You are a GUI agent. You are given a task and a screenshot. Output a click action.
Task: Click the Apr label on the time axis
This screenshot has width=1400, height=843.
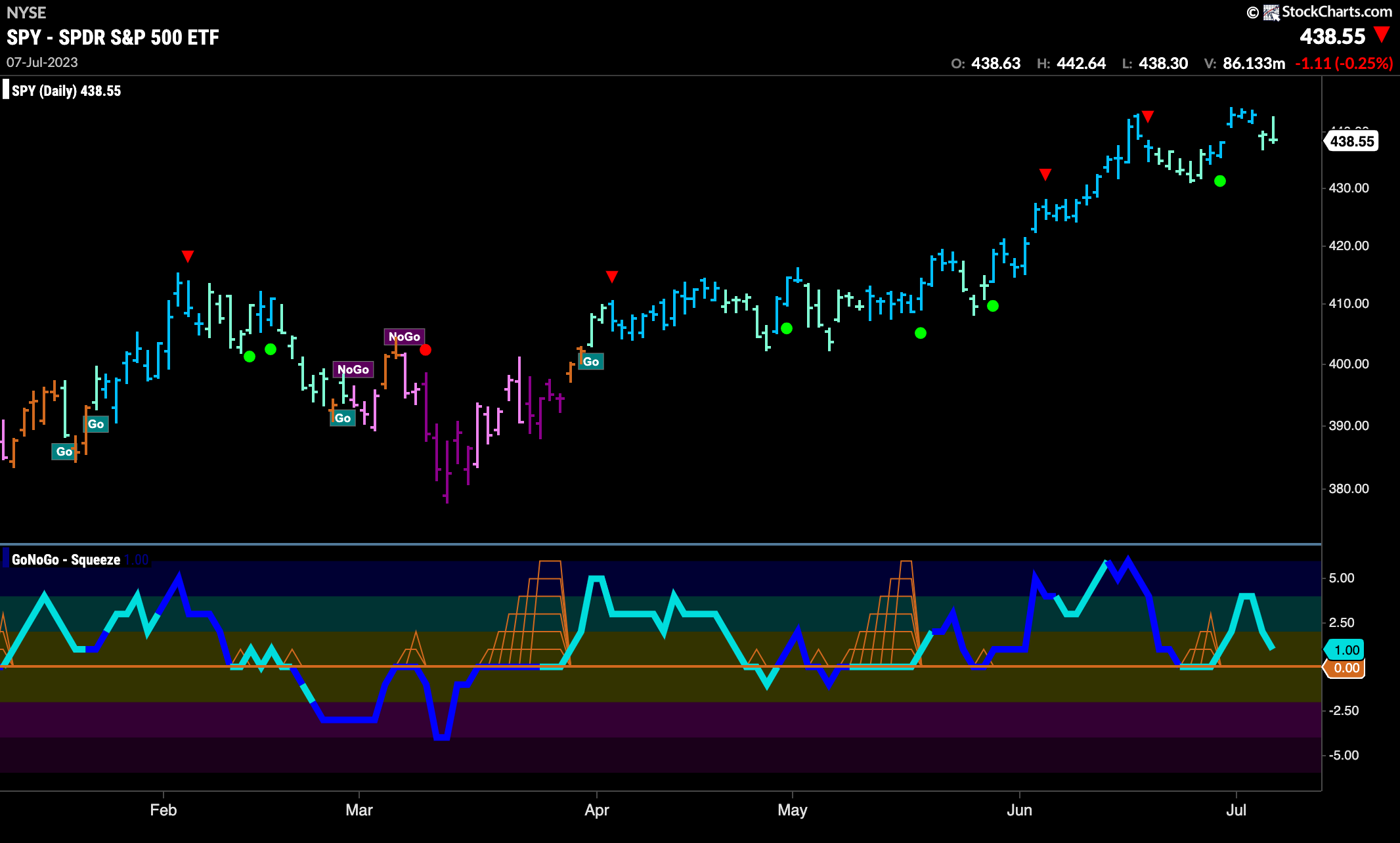tap(597, 810)
